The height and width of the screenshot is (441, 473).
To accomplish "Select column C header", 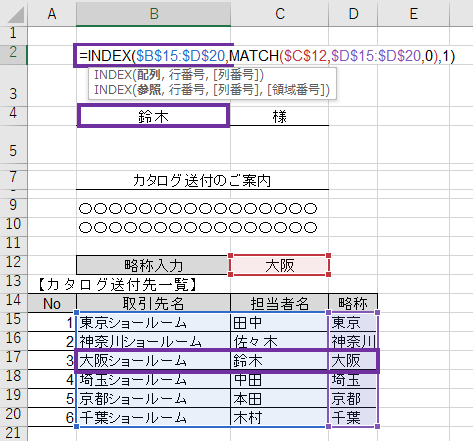I will click(x=279, y=13).
